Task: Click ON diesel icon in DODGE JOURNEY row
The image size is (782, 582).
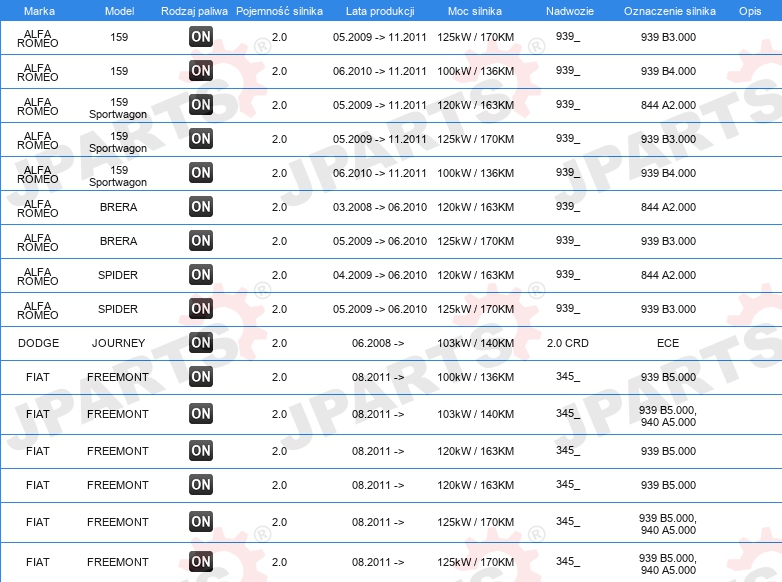Action: click(x=201, y=342)
